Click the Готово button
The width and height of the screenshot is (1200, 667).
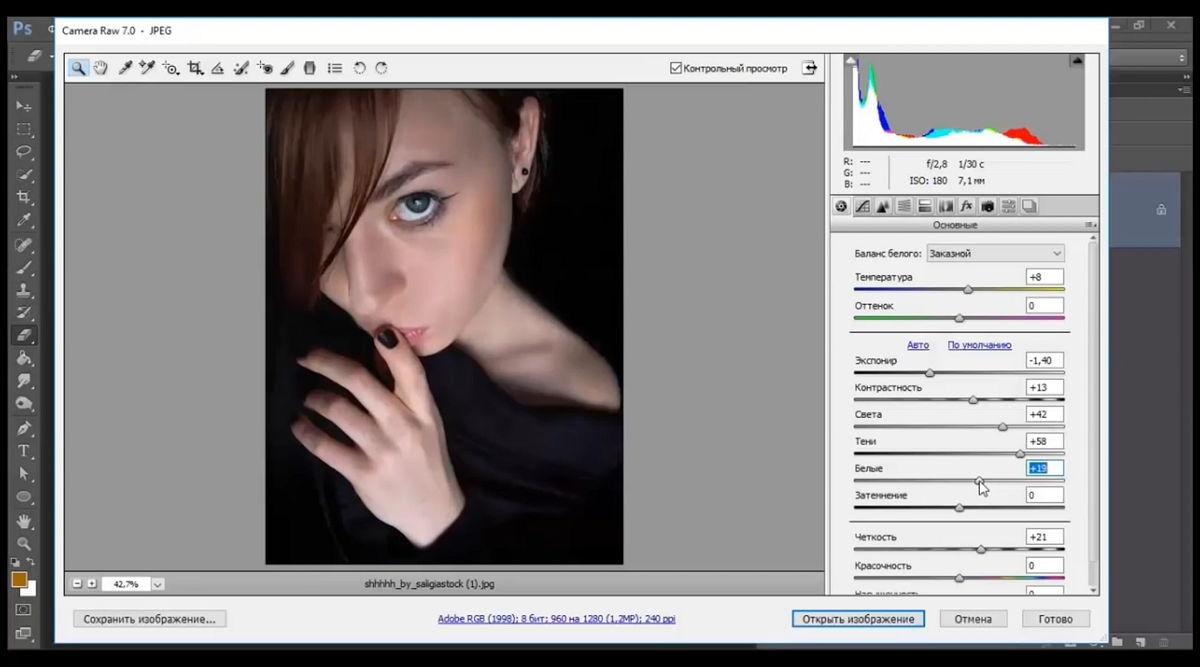coord(1055,619)
